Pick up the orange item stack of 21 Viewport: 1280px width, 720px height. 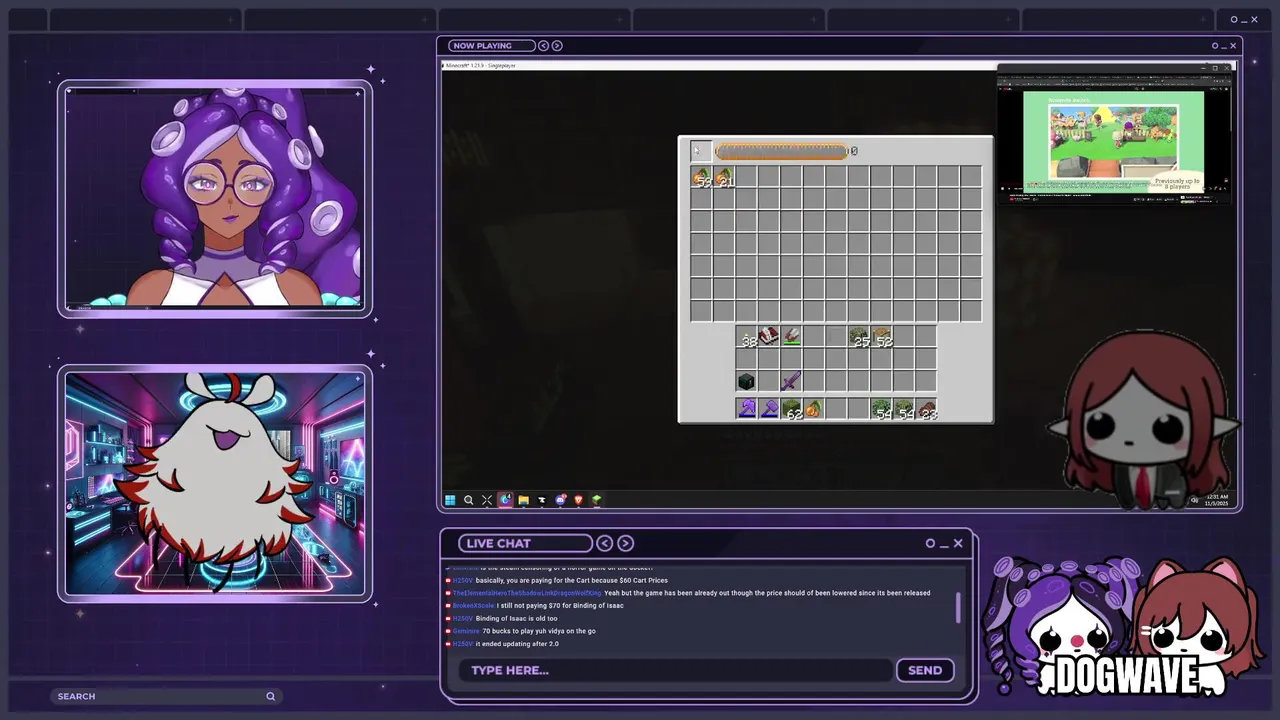724,178
